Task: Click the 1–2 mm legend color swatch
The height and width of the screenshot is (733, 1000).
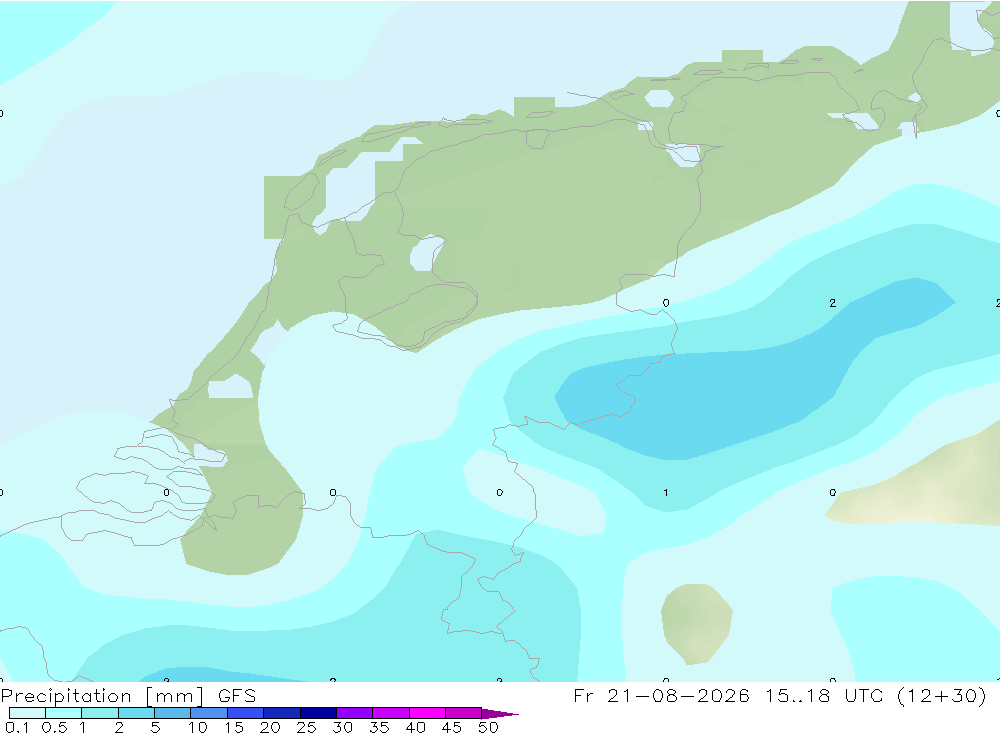Action: click(x=100, y=713)
